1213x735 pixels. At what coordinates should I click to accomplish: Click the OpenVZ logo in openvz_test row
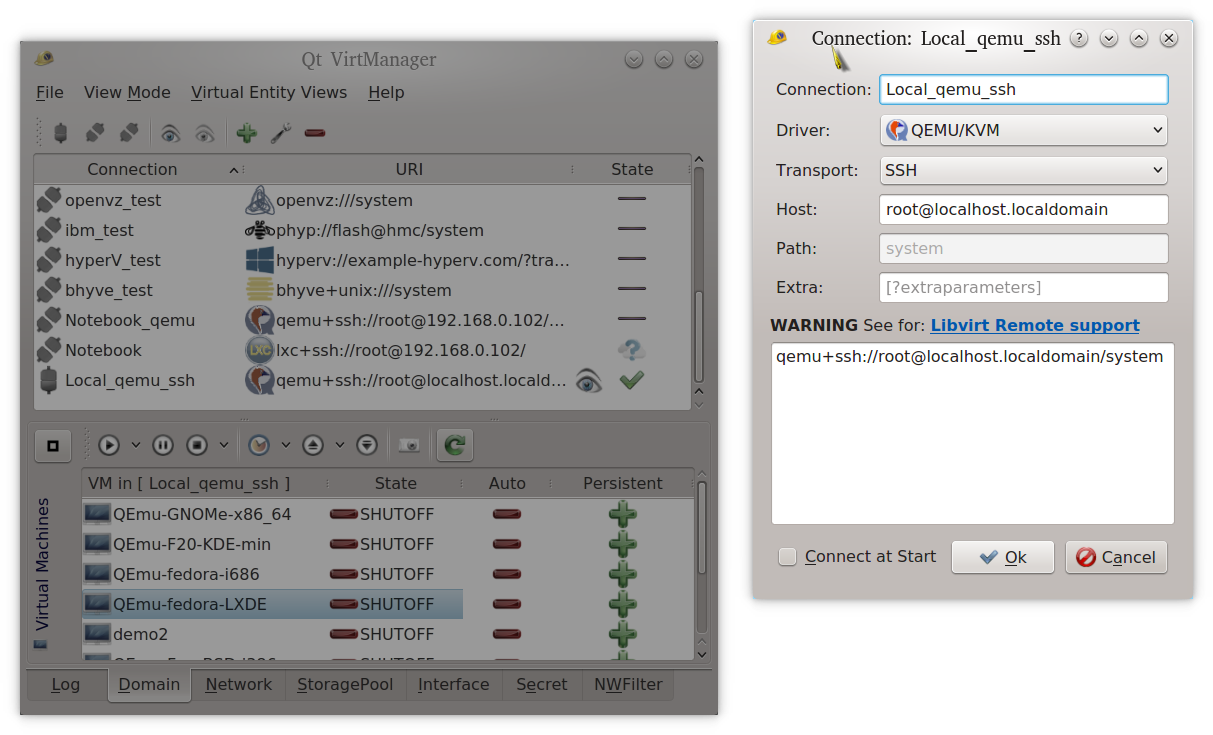(x=259, y=200)
